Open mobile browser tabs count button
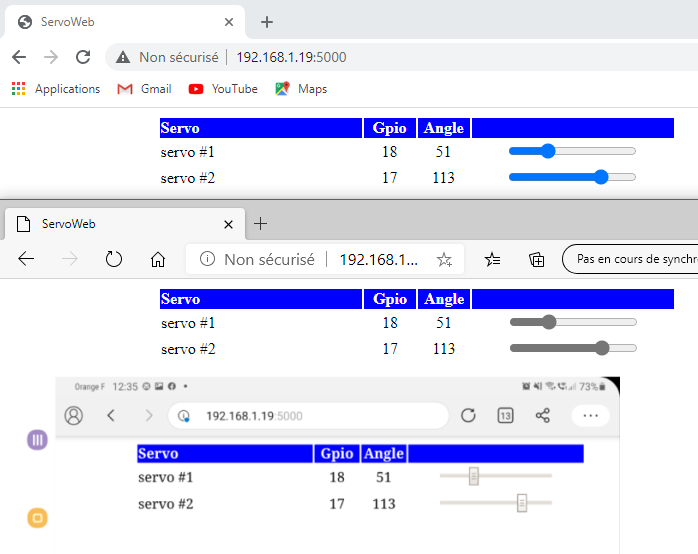The width and height of the screenshot is (698, 554). coord(505,415)
